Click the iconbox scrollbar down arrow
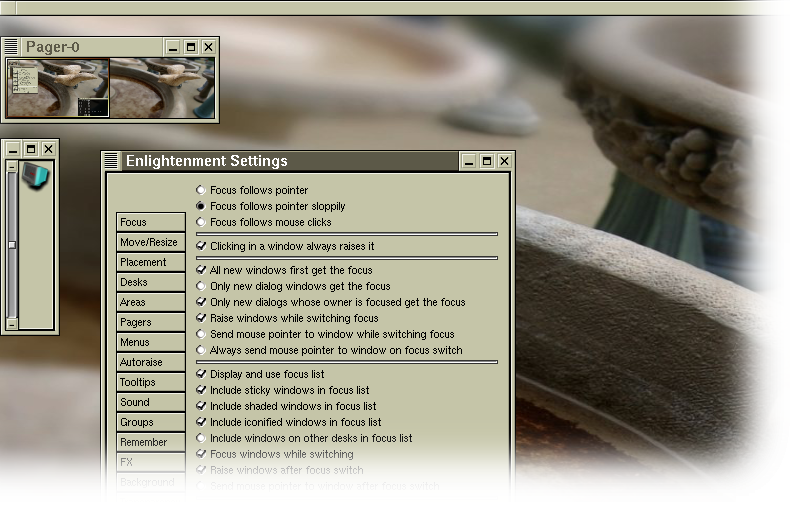800x525 pixels. point(12,324)
